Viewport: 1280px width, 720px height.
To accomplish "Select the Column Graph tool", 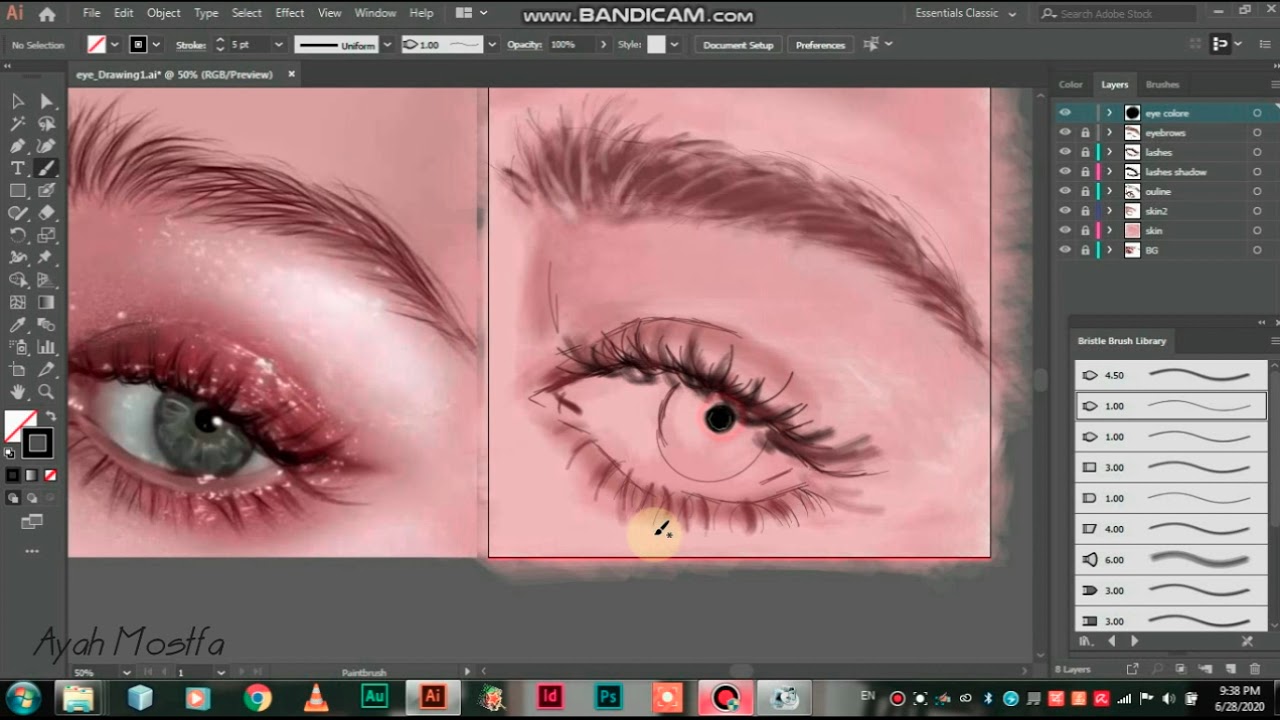I will click(46, 347).
